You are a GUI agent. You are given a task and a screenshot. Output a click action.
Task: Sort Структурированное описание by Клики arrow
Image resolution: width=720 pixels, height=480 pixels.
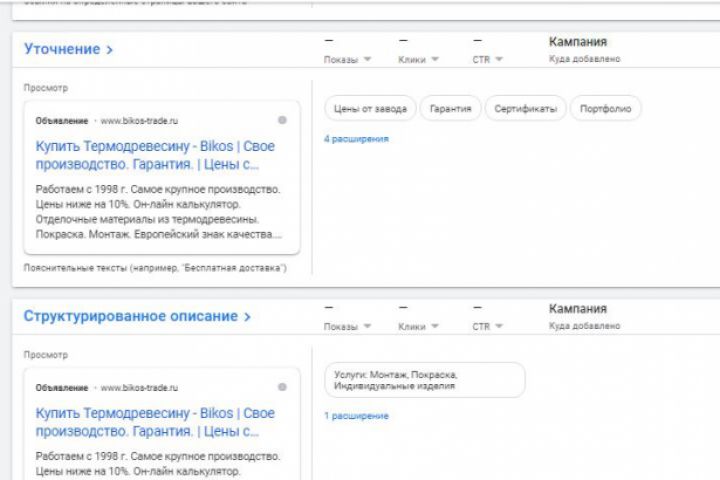point(434,327)
